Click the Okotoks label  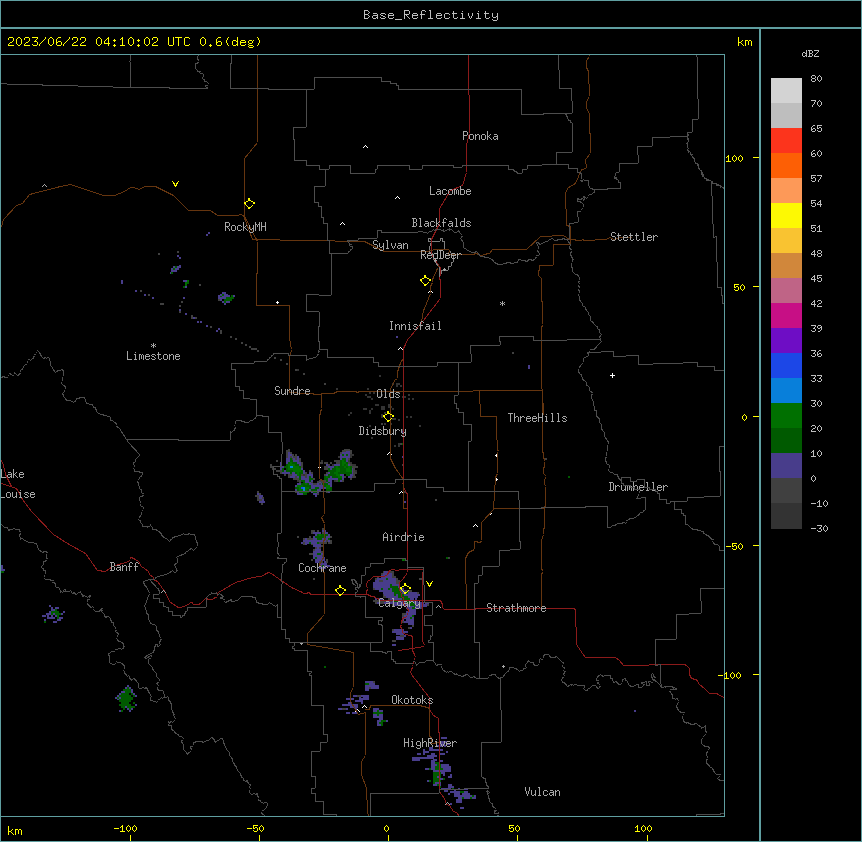(x=412, y=700)
